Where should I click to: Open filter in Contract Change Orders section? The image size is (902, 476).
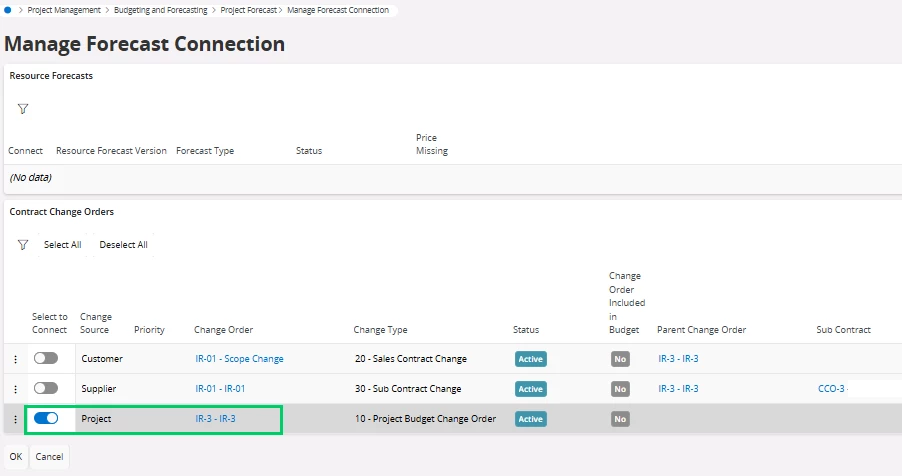pyautogui.click(x=23, y=244)
